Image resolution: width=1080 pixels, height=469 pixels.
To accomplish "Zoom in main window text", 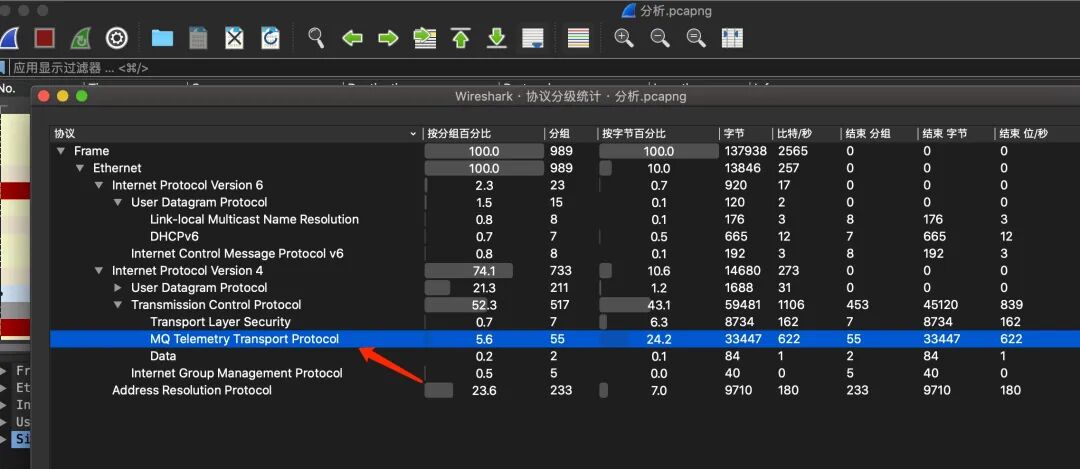I will tap(624, 38).
